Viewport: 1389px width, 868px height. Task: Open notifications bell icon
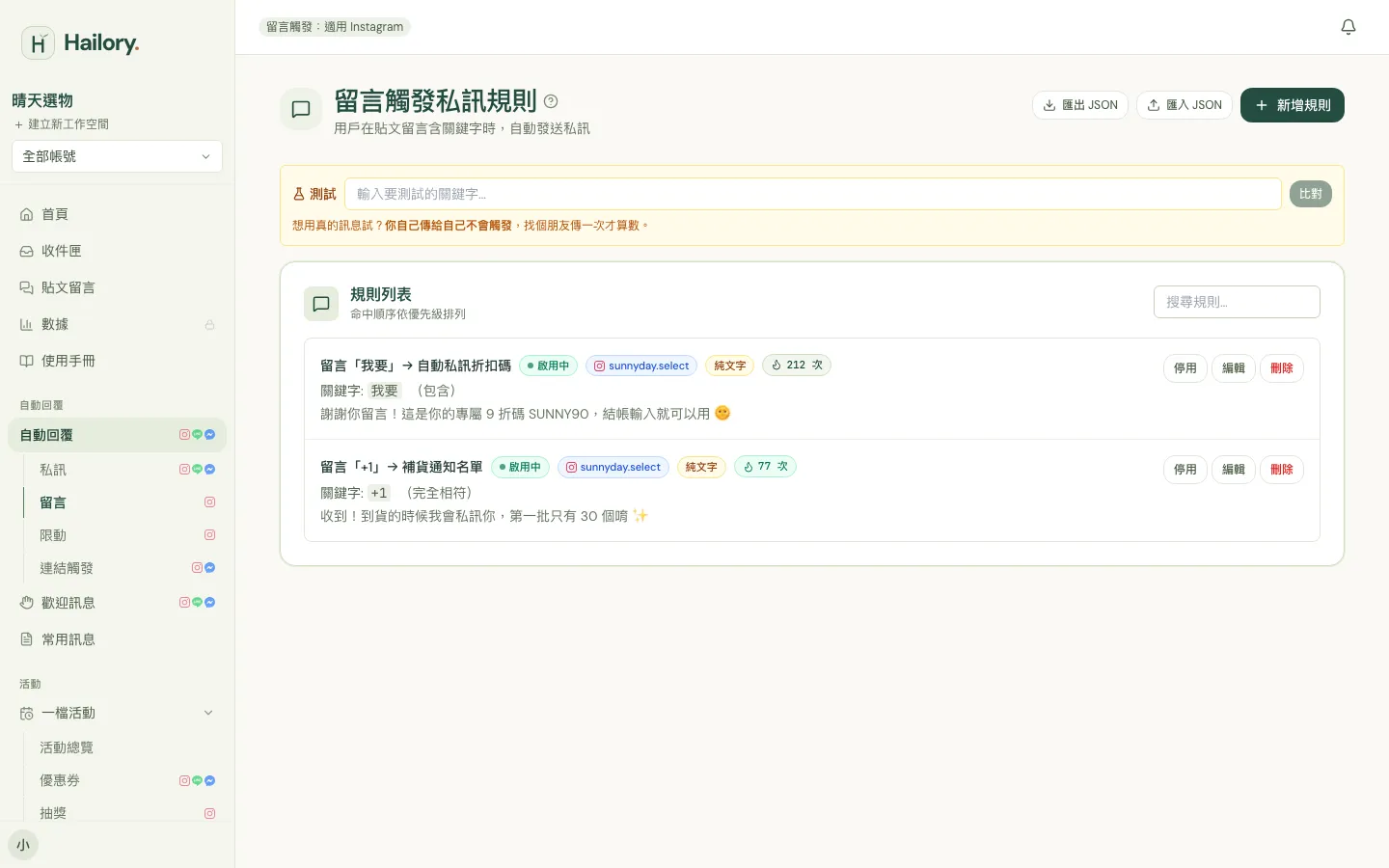tap(1348, 27)
